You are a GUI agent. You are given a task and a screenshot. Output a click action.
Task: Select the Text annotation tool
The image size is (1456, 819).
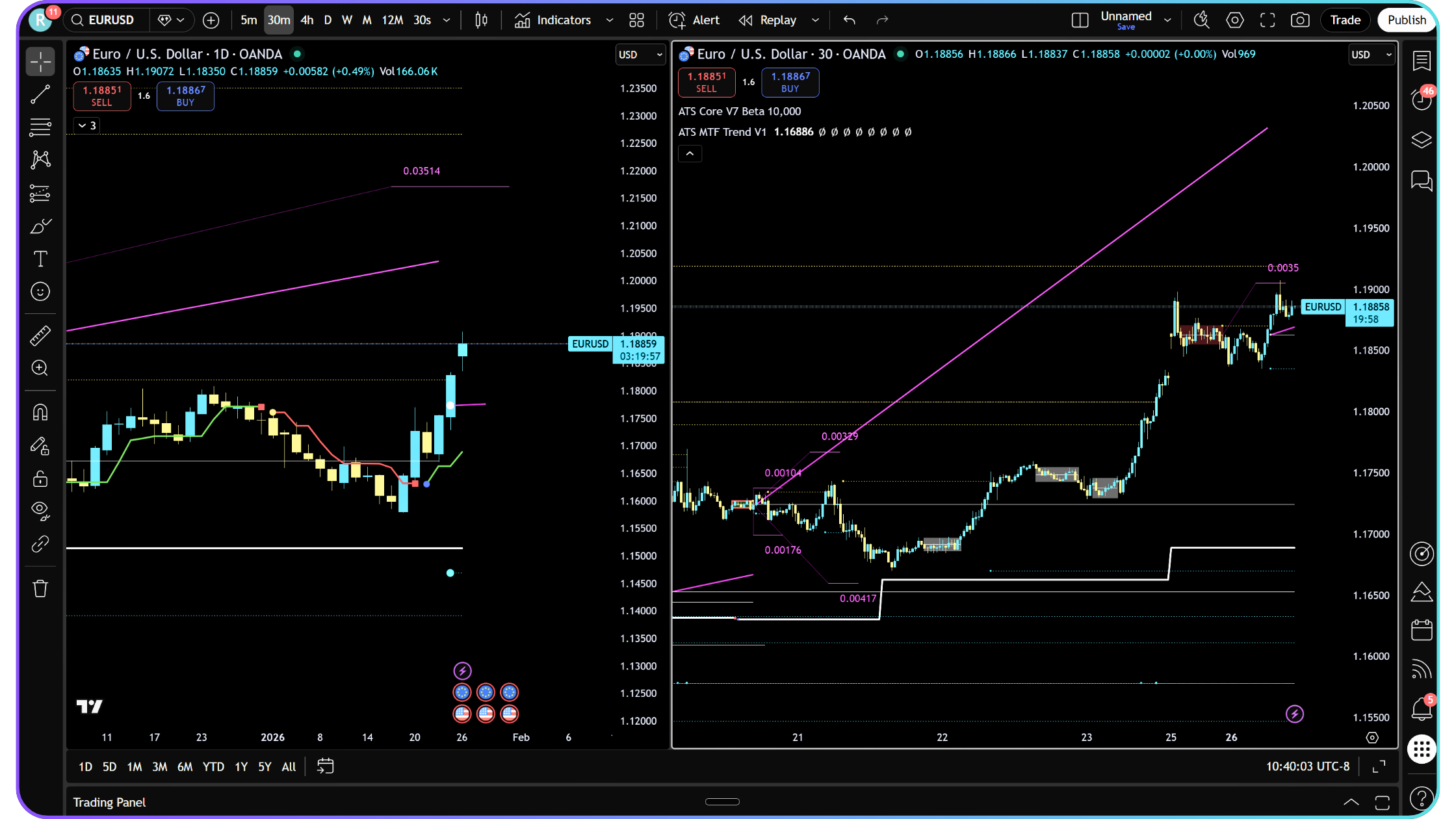tap(40, 259)
